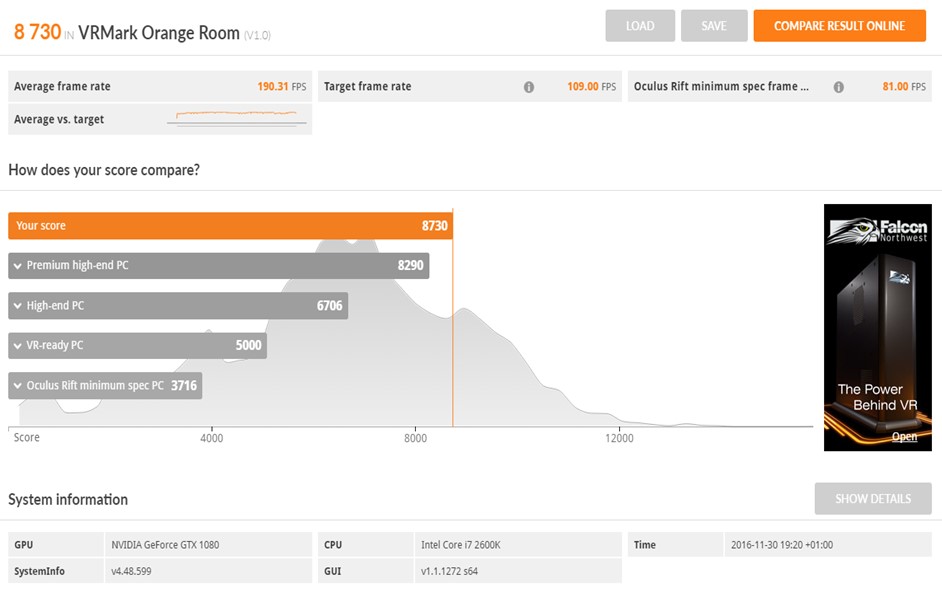This screenshot has height=591, width=942.
Task: Select the orange Your score bar
Action: pyautogui.click(x=230, y=226)
